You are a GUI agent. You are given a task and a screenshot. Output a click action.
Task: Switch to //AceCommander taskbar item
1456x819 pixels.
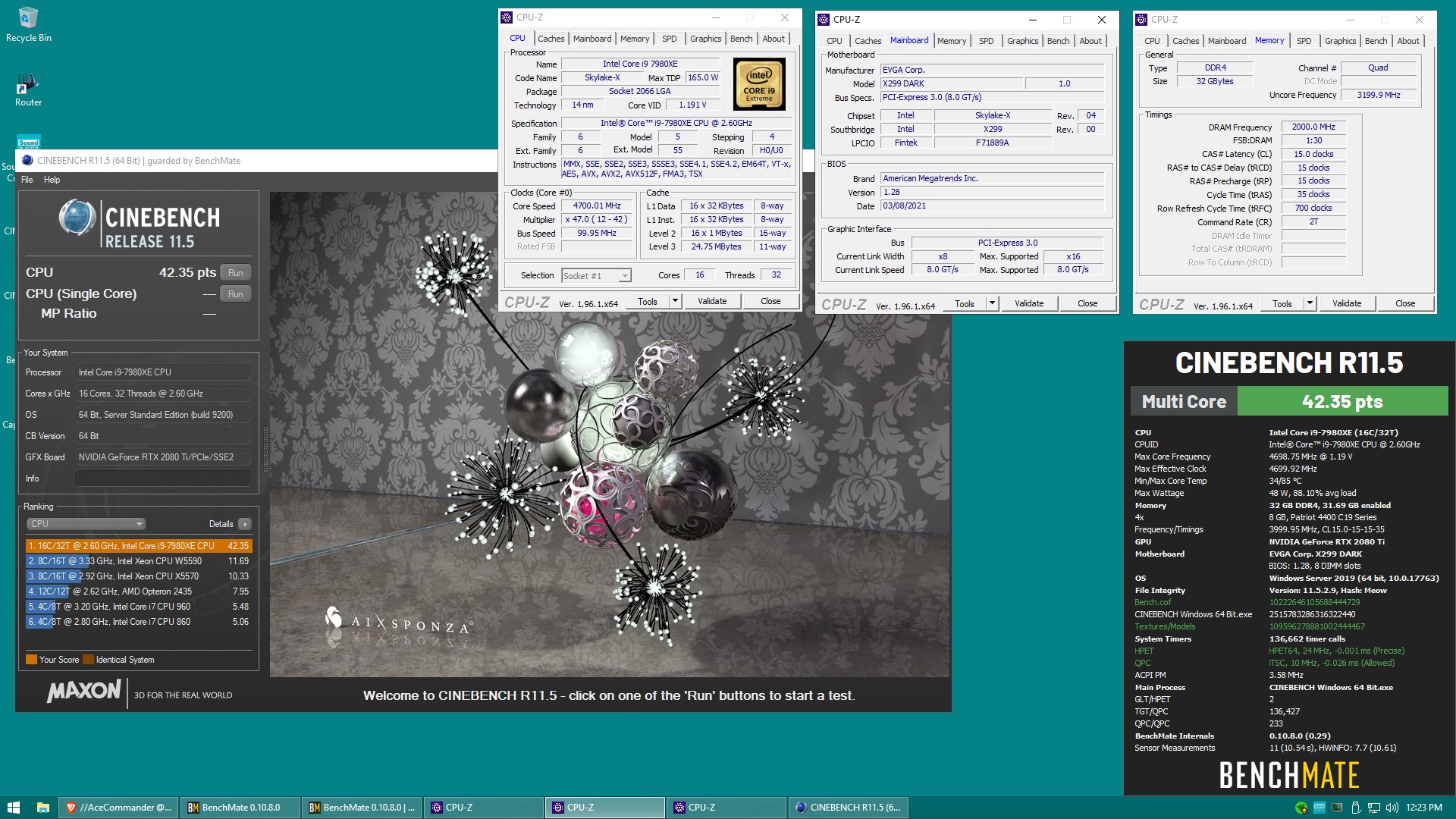119,808
